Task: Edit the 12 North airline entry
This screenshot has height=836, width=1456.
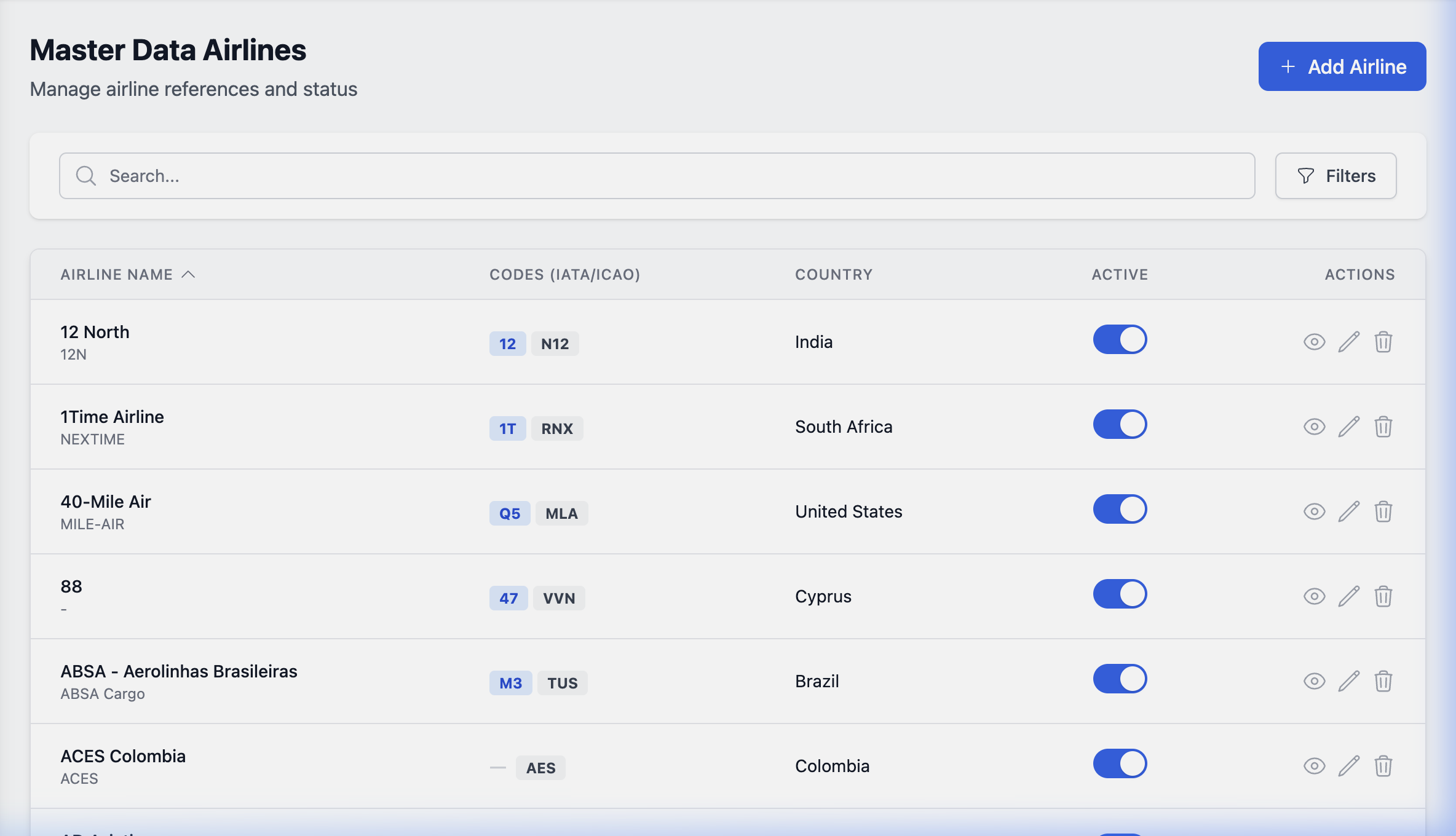Action: (x=1349, y=342)
